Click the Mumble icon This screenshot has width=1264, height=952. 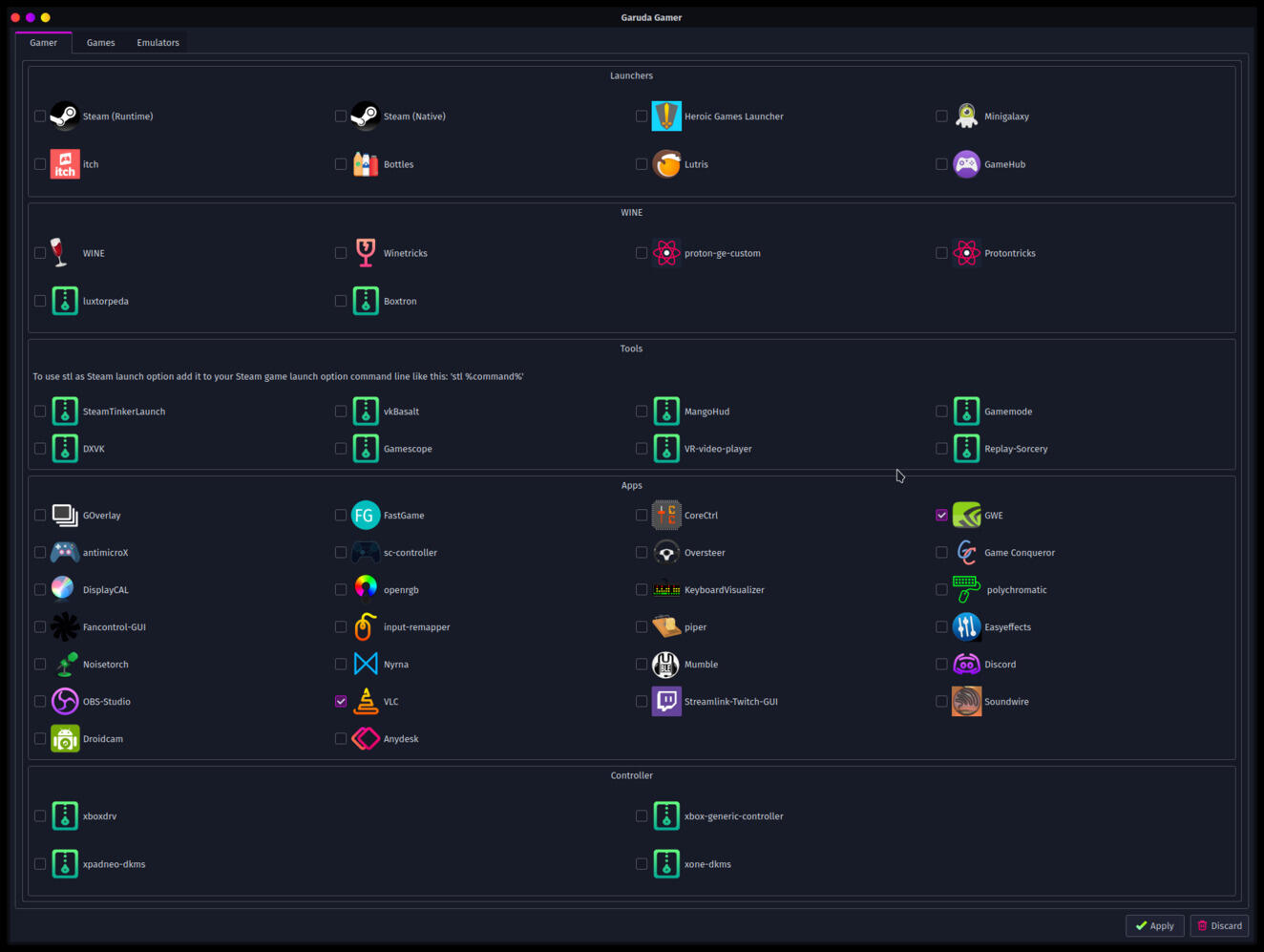(666, 665)
